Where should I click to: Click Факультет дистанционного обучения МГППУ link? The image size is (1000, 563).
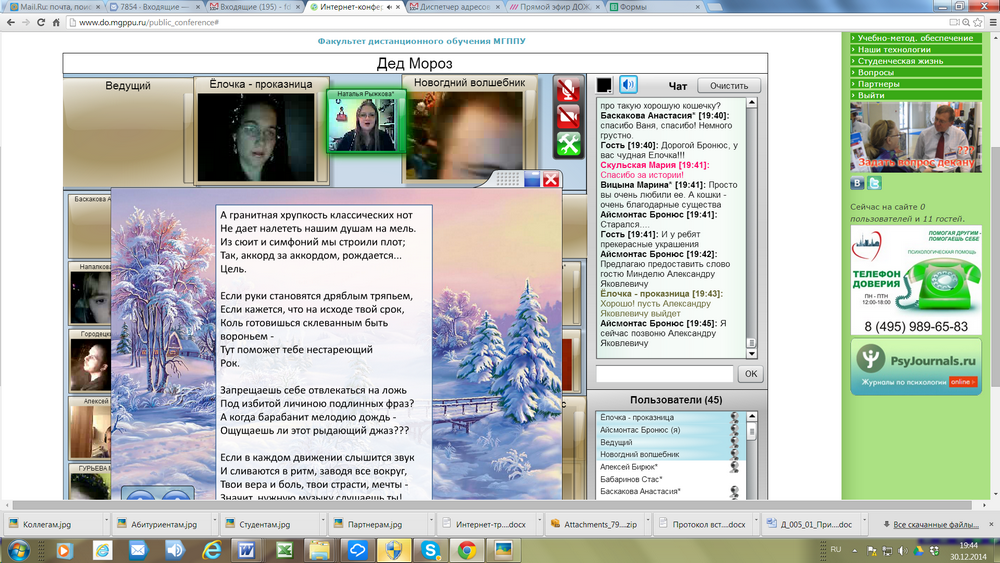click(x=422, y=41)
